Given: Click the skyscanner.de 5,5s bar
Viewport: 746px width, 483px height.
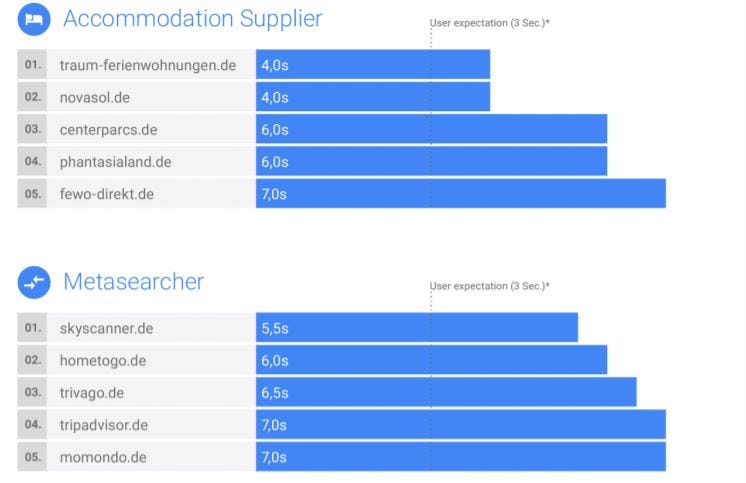Looking at the screenshot, I should coord(417,327).
